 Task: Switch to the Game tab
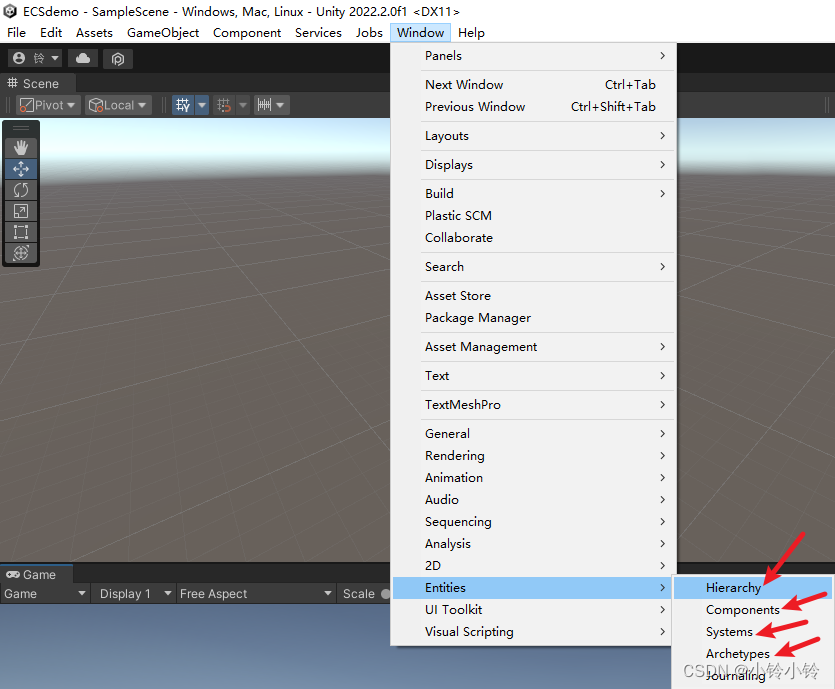(x=32, y=575)
